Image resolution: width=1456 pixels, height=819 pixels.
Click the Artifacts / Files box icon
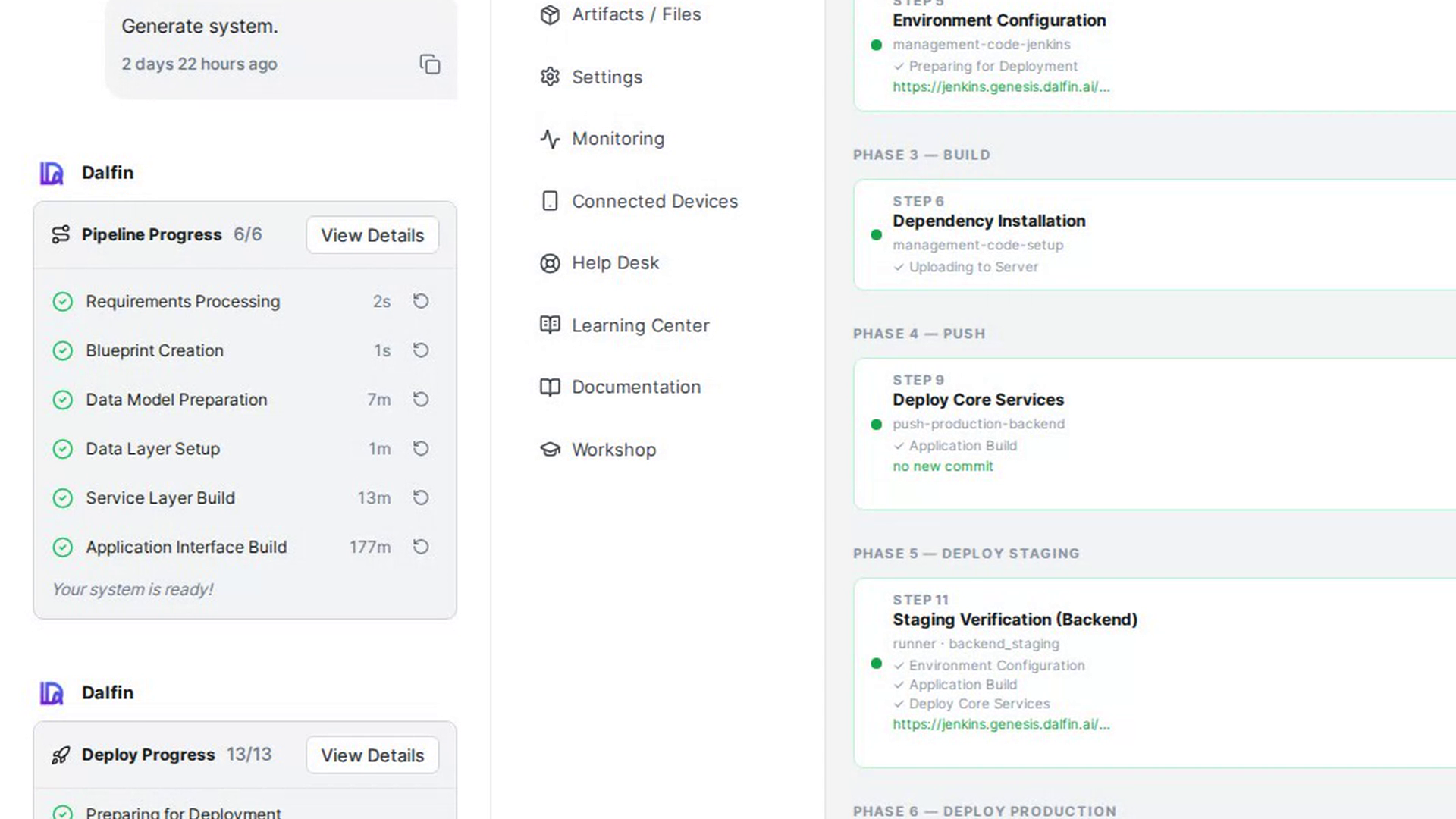[550, 14]
